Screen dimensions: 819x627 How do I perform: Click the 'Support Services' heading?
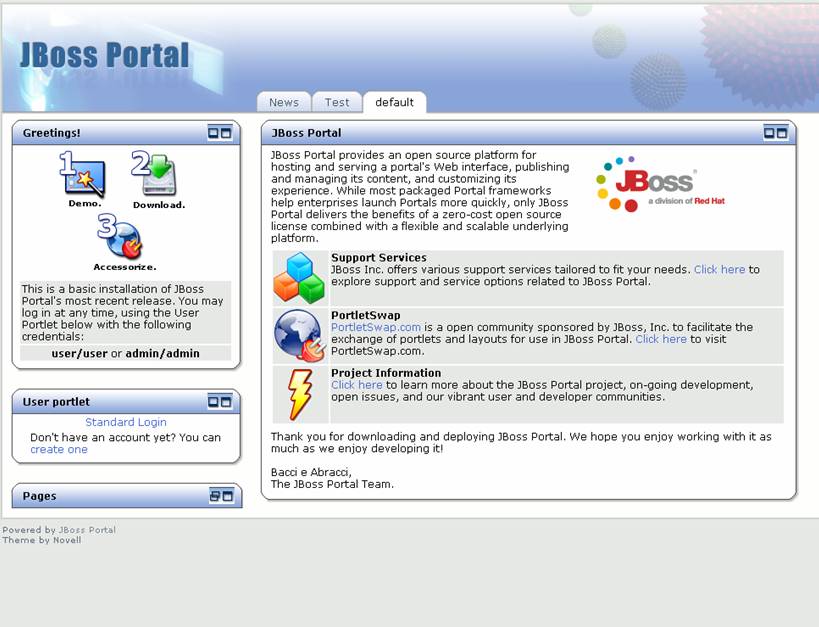tap(379, 258)
